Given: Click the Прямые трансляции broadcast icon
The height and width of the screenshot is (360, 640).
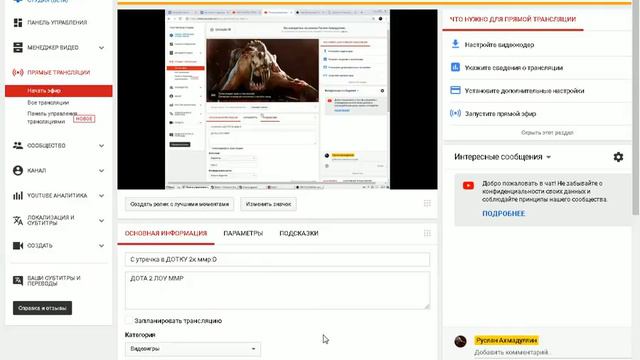Looking at the screenshot, I should pos(18,72).
